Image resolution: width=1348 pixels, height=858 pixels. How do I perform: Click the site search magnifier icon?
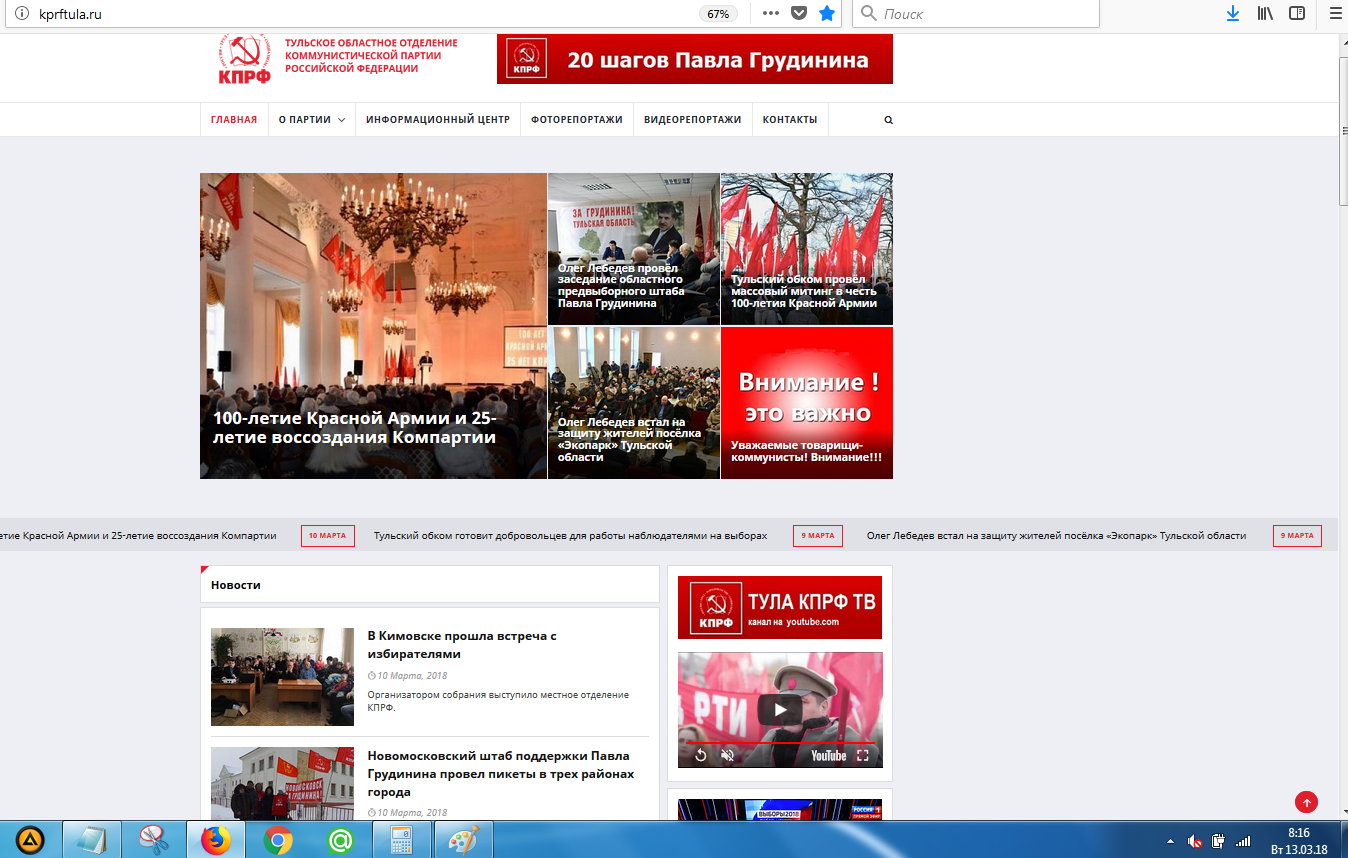point(888,120)
